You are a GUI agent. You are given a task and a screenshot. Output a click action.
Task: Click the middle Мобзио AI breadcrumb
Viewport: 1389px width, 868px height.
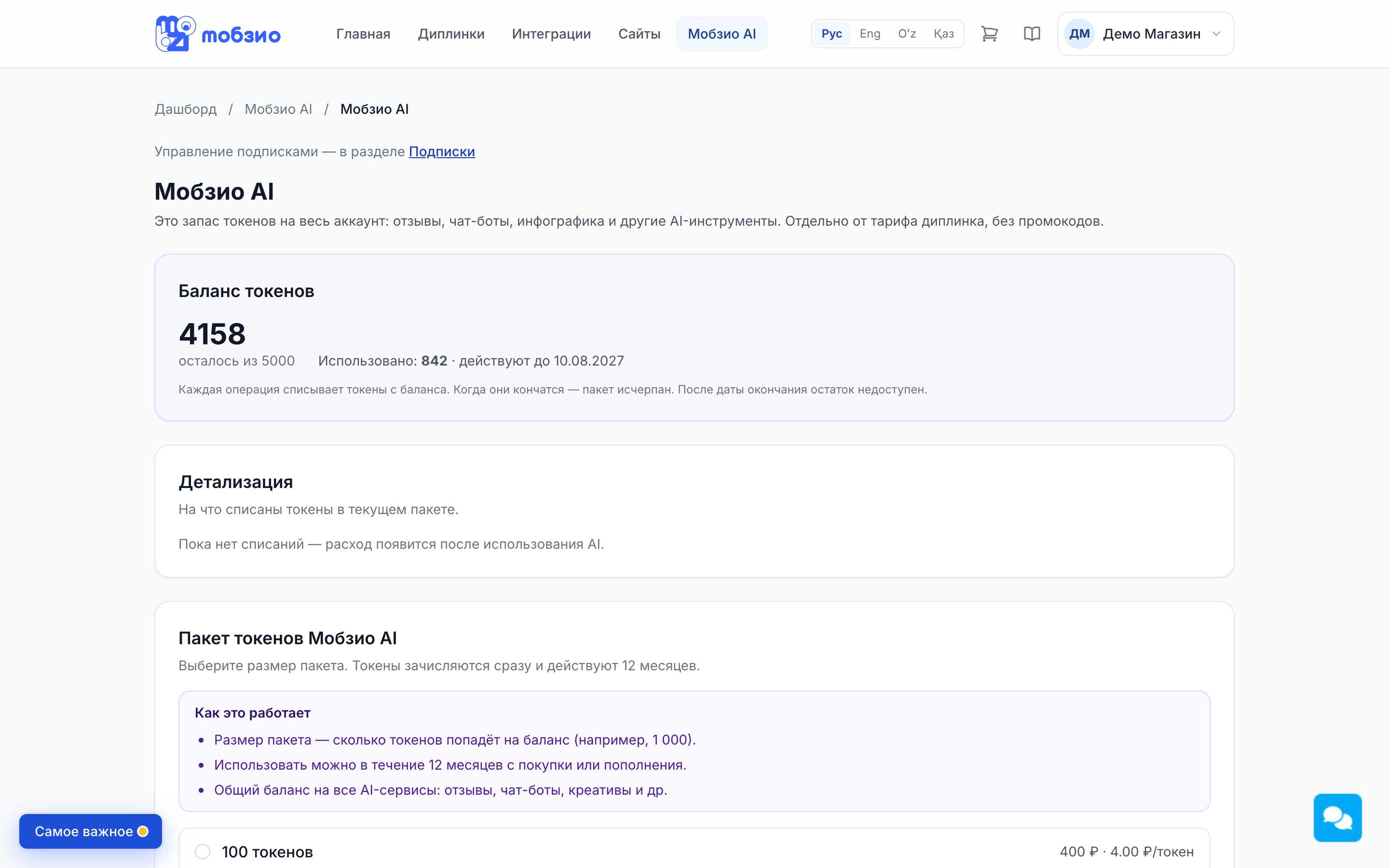click(x=278, y=109)
